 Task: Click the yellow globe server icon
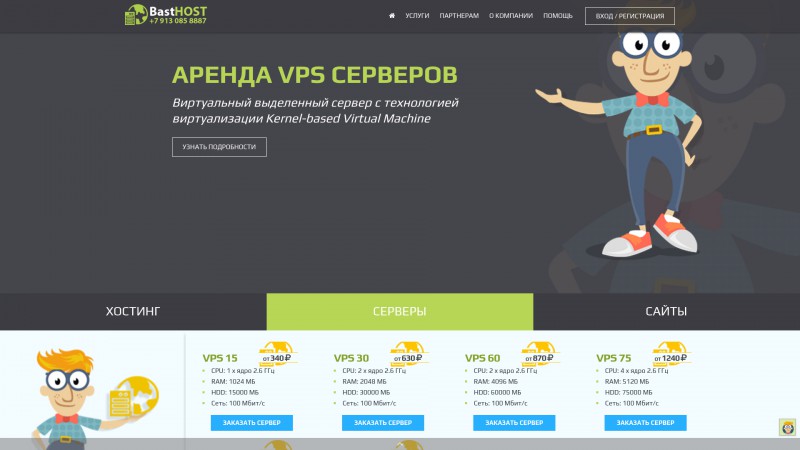[134, 397]
